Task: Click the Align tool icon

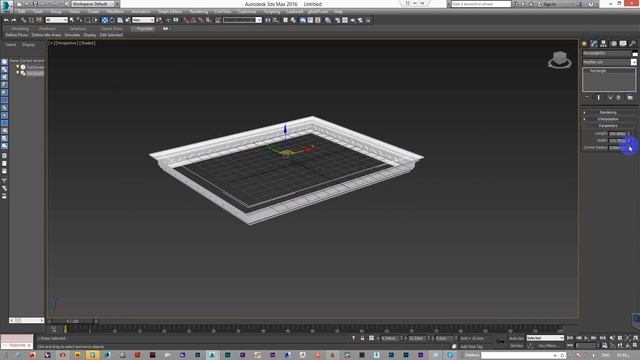Action: pos(276,20)
